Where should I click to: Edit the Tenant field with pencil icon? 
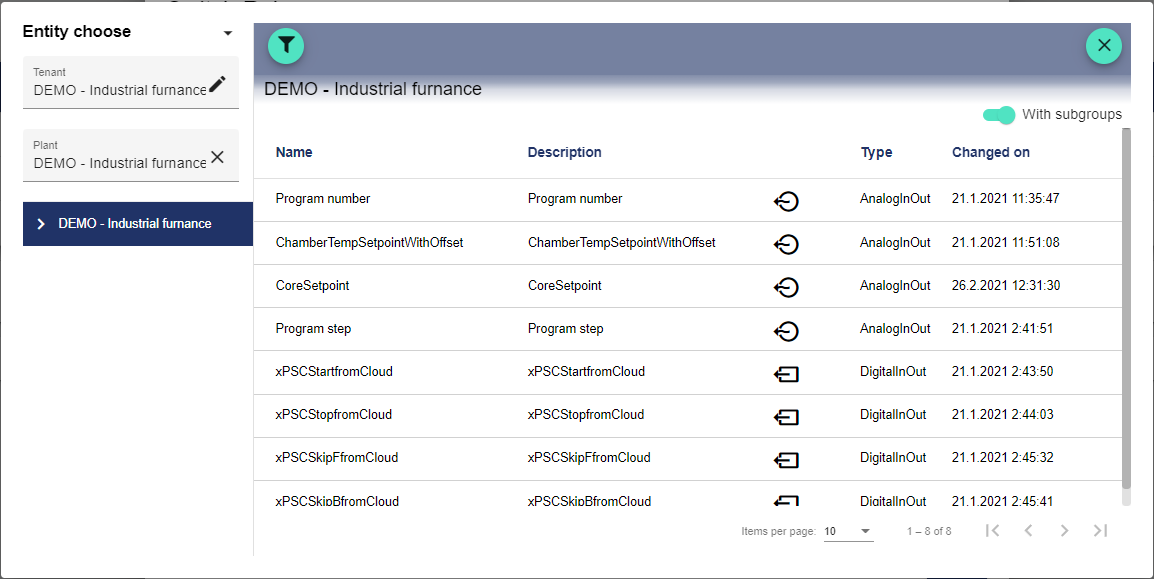tap(217, 84)
